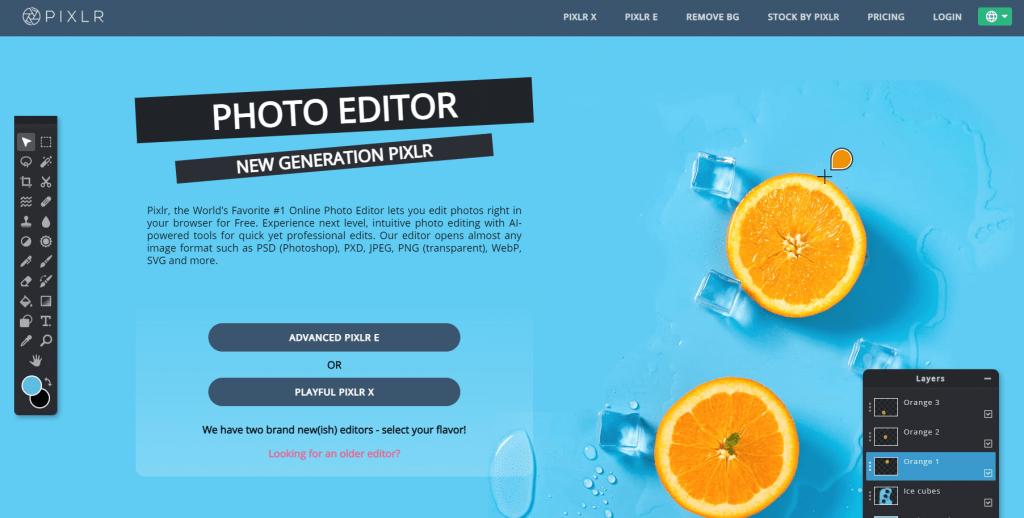The height and width of the screenshot is (518, 1024).
Task: Select the Orange 2 layer thumbnail
Action: (886, 437)
